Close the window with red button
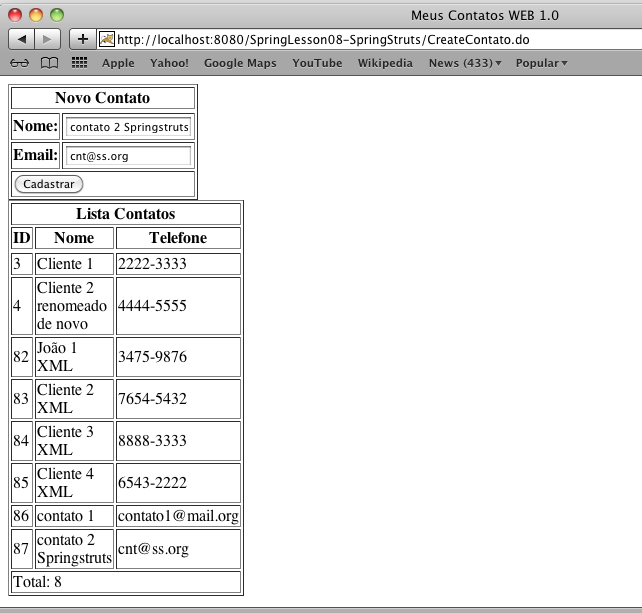The width and height of the screenshot is (642, 613). click(x=15, y=15)
